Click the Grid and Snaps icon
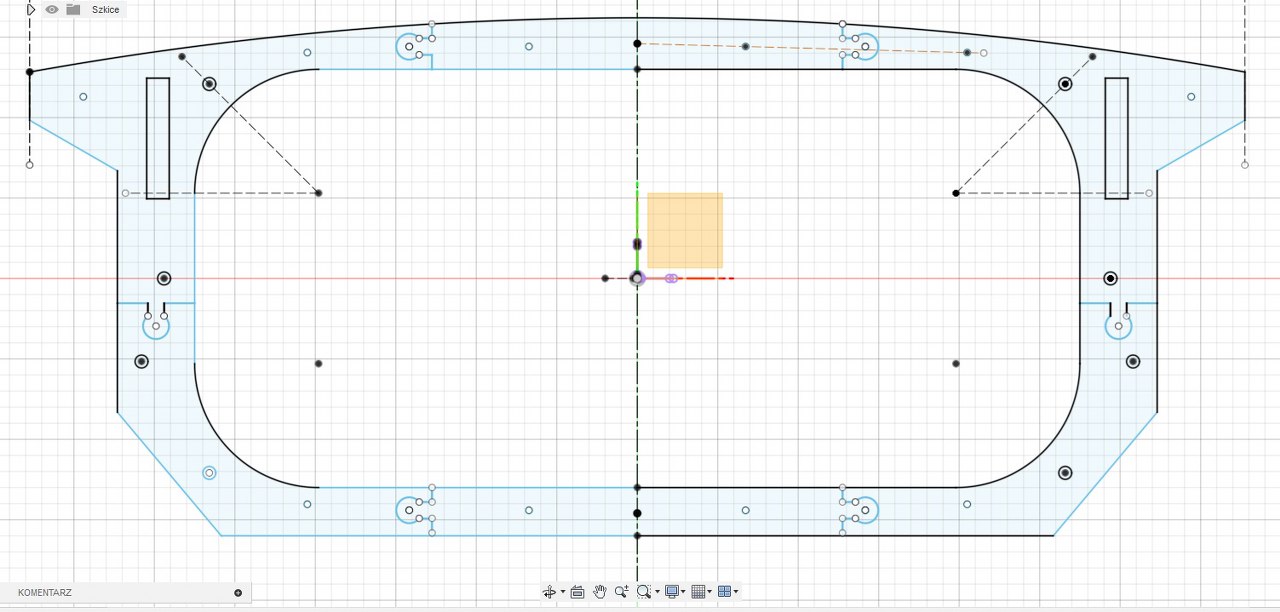1280x612 pixels. tap(698, 592)
